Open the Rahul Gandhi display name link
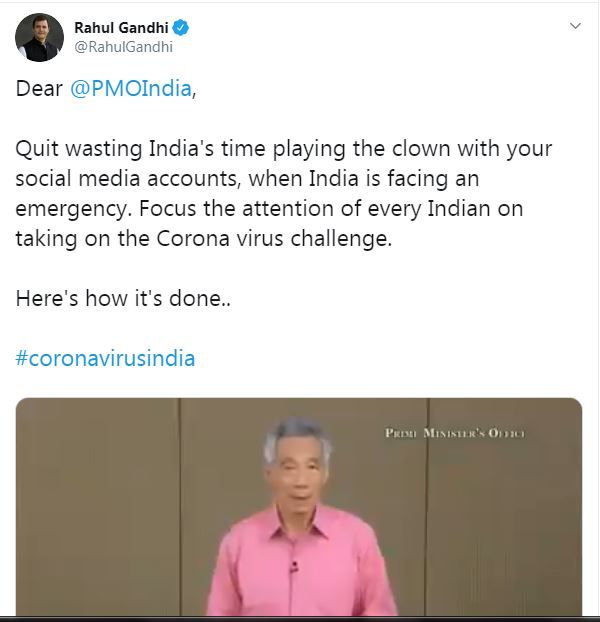 tap(121, 28)
